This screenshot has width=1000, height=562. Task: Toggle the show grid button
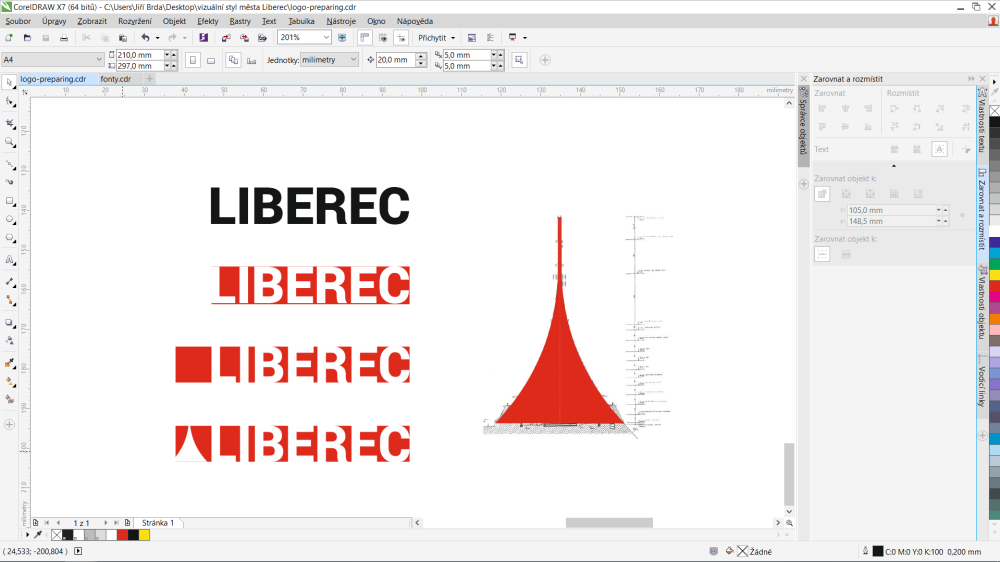coord(383,38)
